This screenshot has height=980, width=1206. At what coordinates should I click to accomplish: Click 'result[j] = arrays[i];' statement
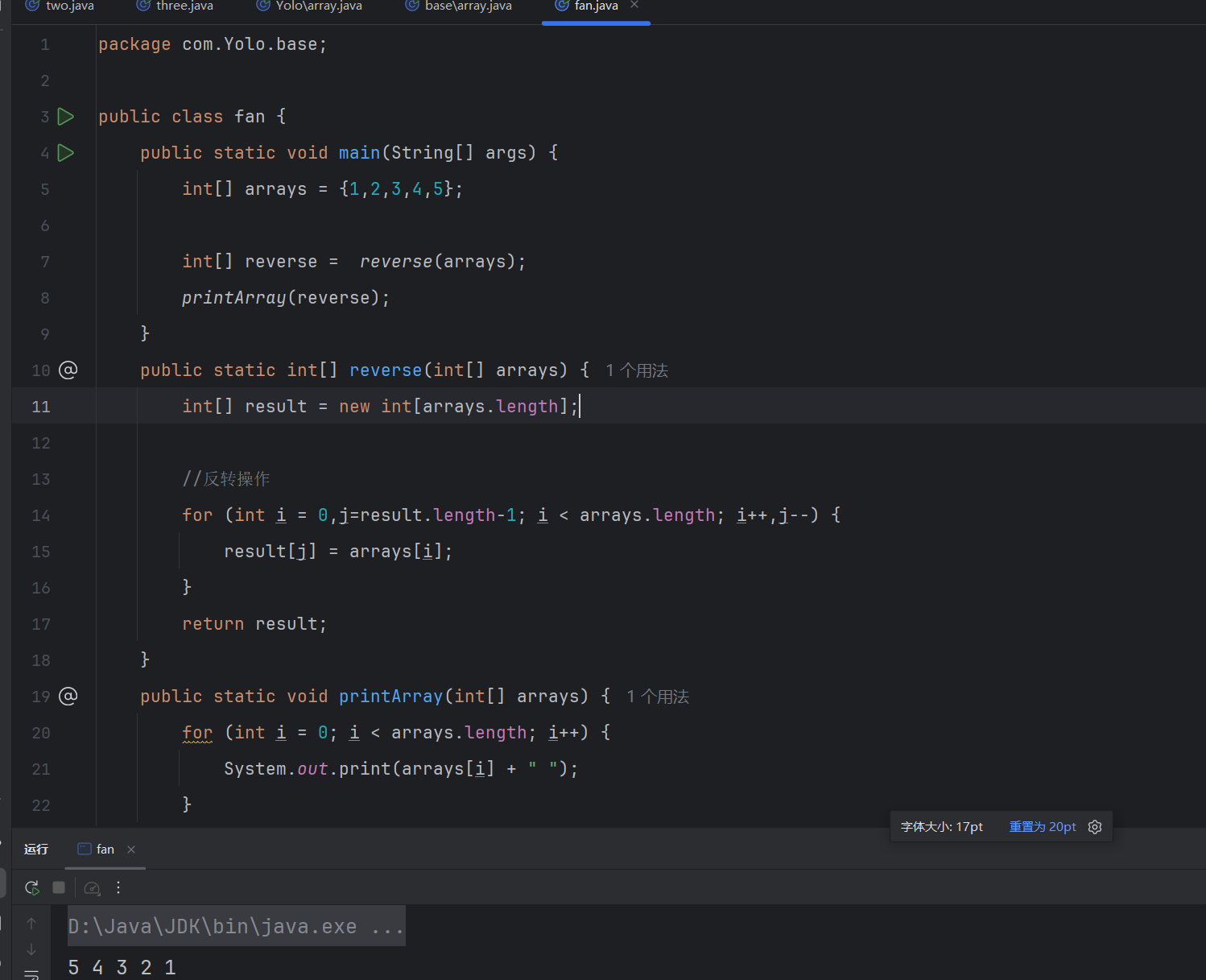point(338,552)
